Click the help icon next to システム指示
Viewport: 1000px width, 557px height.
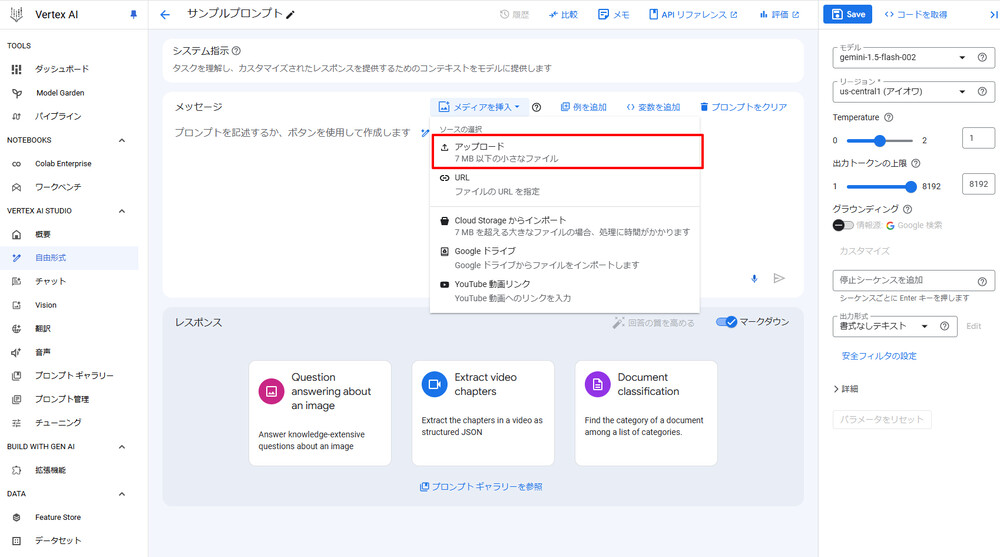click(x=236, y=50)
